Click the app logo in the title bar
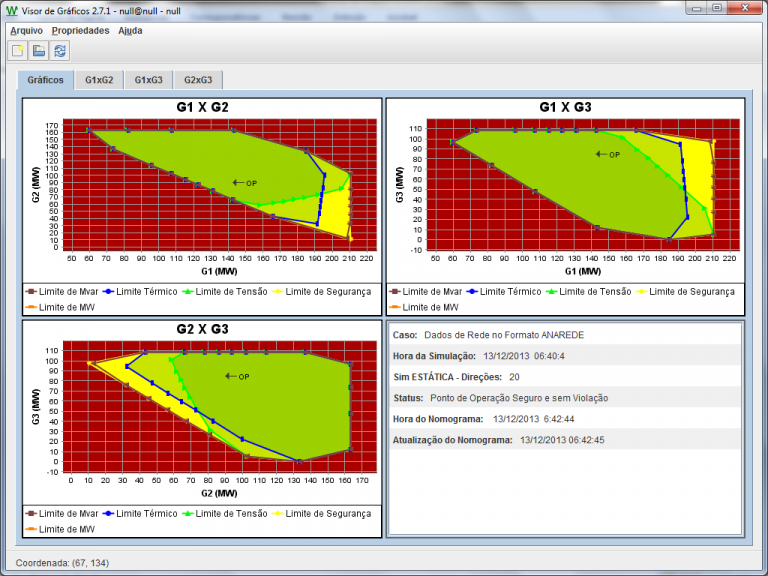Viewport: 768px width, 576px height. coord(11,9)
